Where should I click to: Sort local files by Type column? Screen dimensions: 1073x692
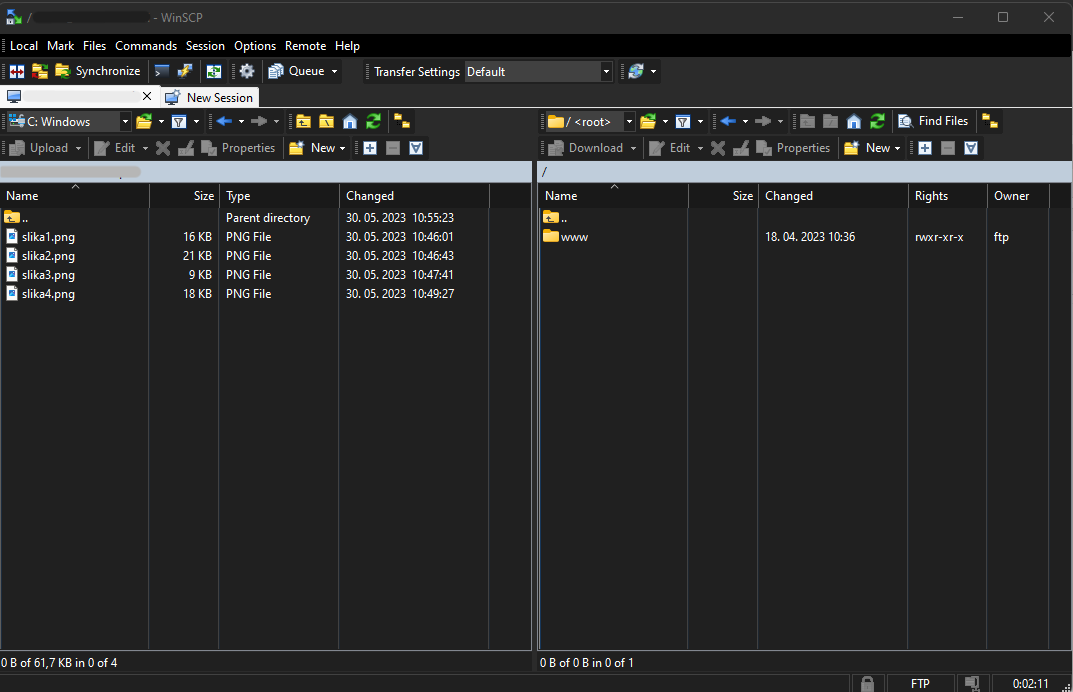[279, 196]
